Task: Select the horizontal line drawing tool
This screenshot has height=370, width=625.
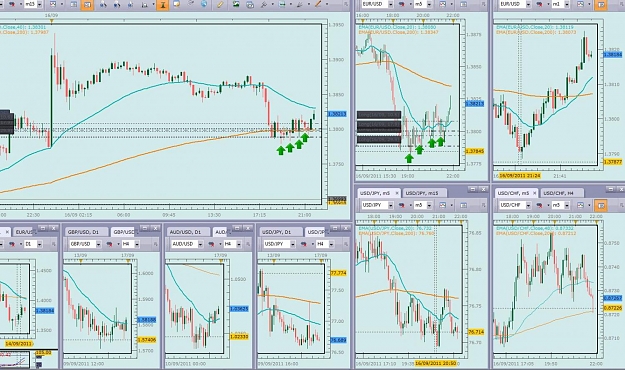Action: [x=282, y=4]
